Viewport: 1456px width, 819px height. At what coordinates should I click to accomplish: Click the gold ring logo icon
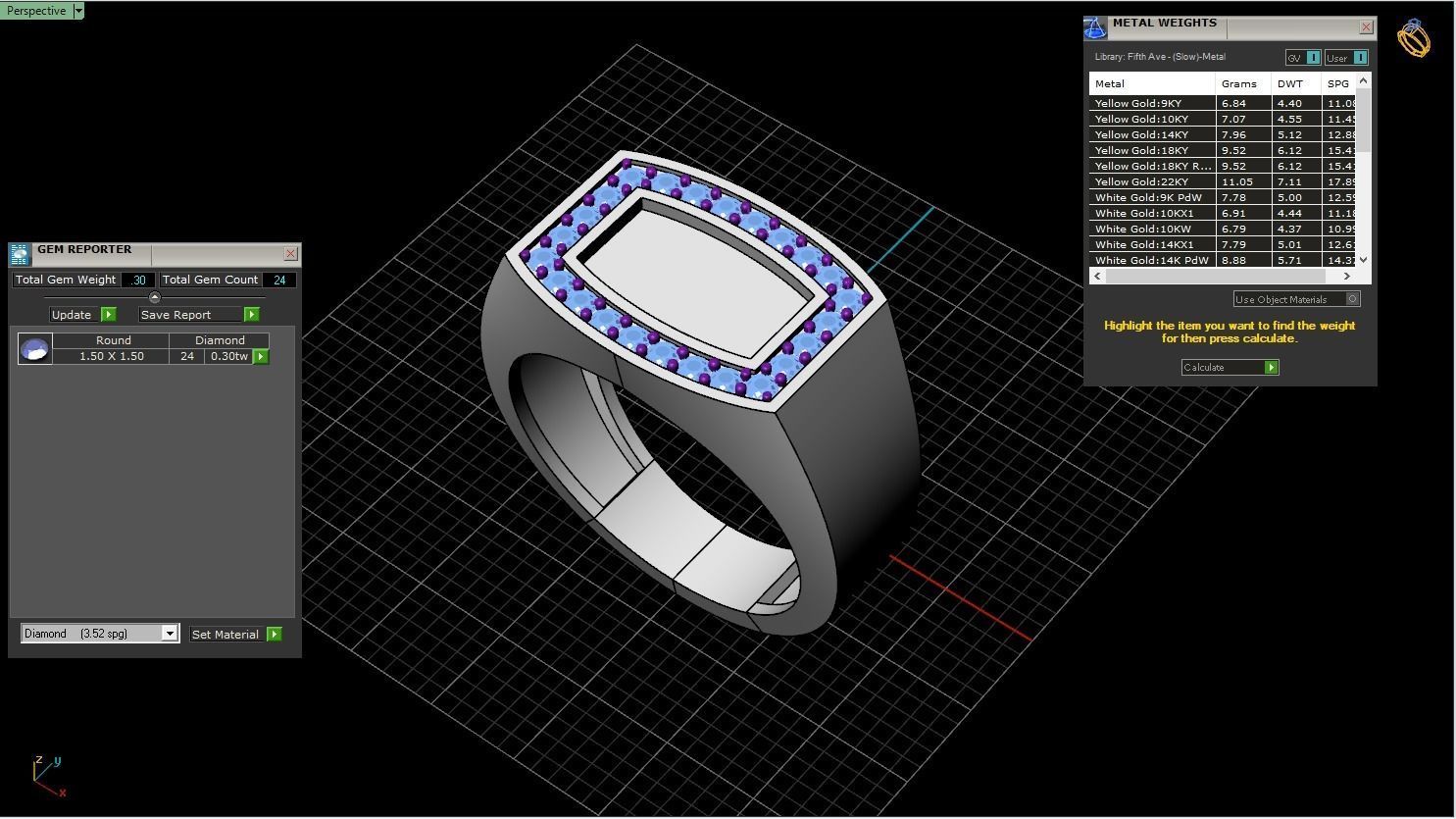click(x=1414, y=38)
